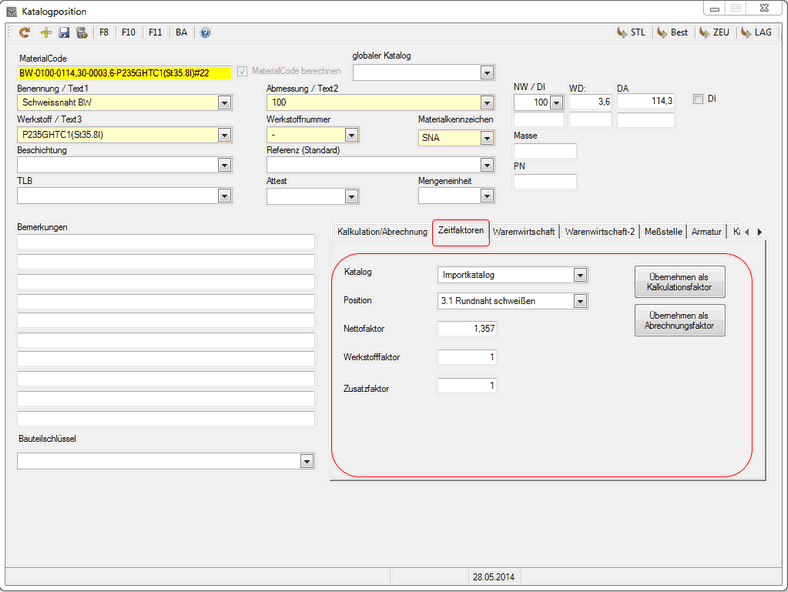
Task: Click the floppy disk save icon
Action: pyautogui.click(x=64, y=33)
